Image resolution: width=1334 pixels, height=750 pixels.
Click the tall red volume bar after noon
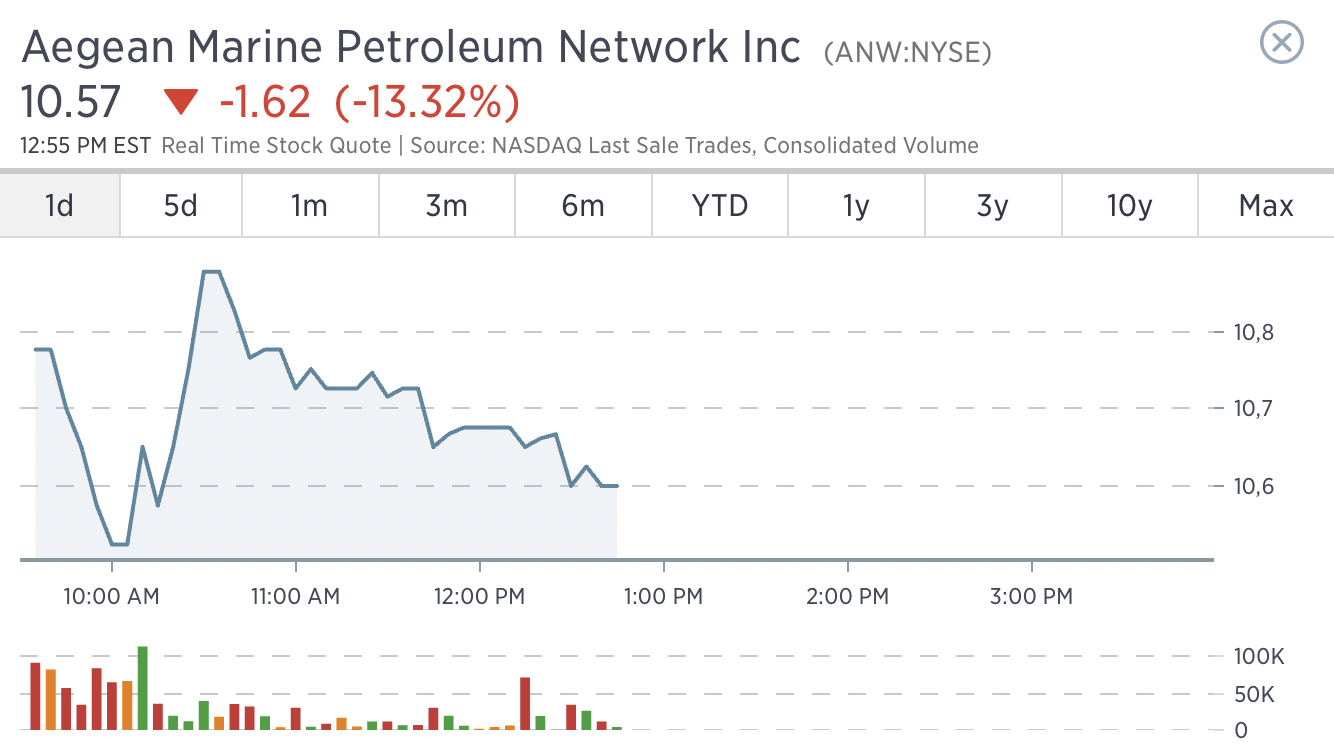pos(525,703)
